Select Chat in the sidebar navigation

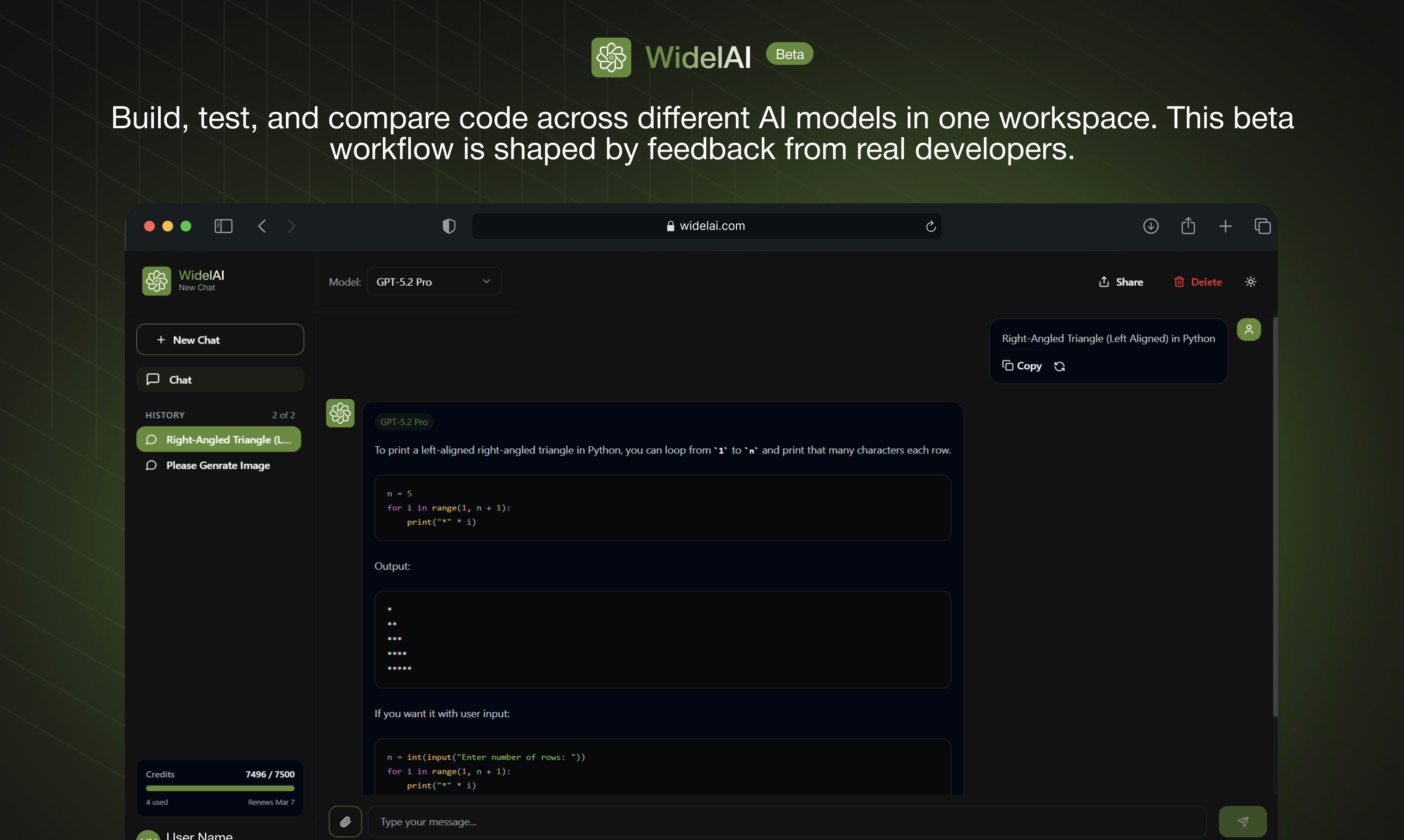pos(220,379)
